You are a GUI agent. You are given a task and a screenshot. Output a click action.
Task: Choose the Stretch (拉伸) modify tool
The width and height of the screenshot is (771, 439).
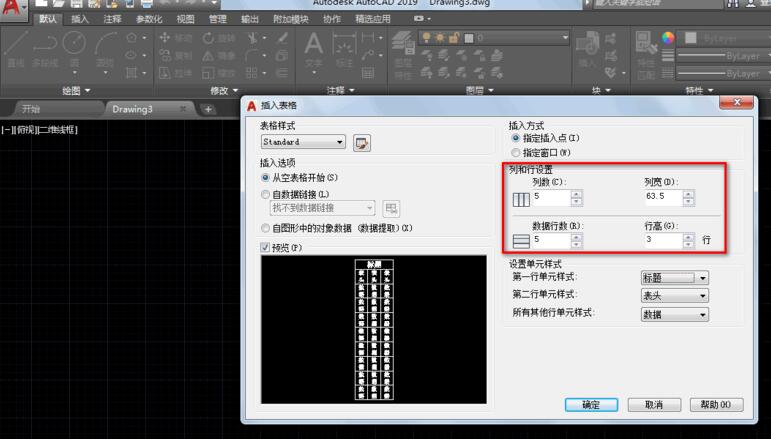click(176, 73)
